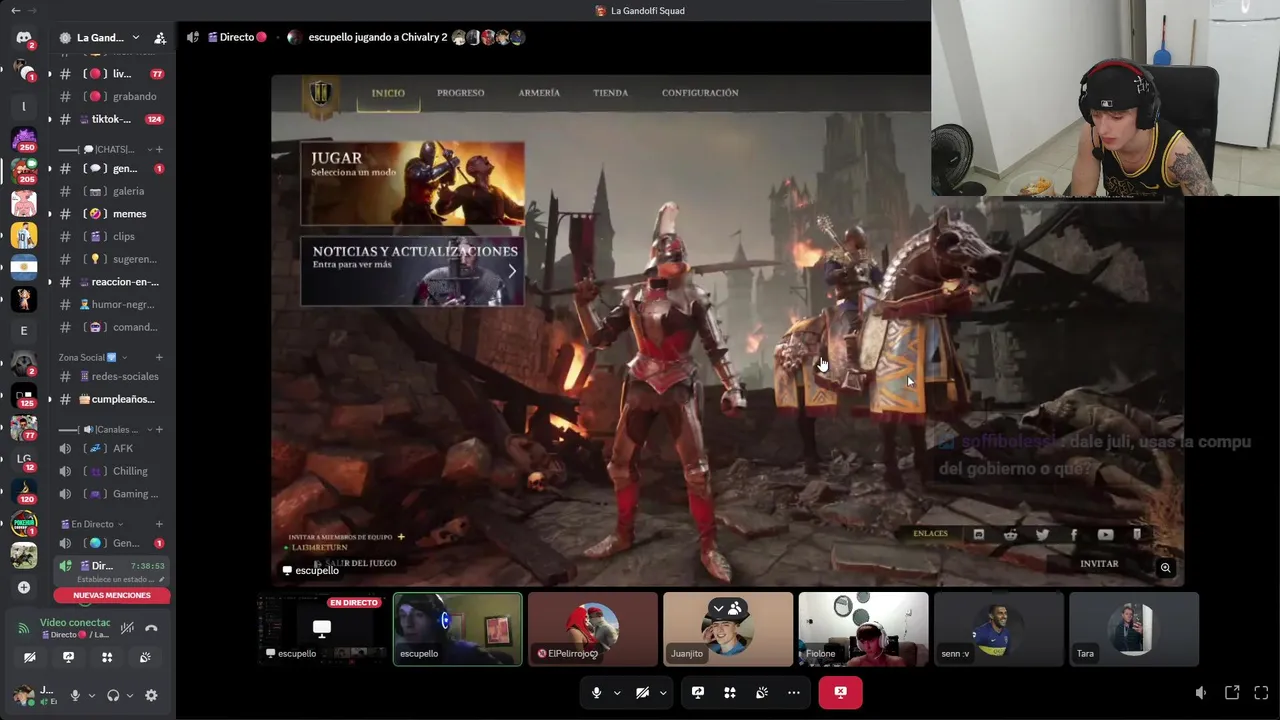Viewport: 1280px width, 720px height.
Task: Open the LG server with 12 badge
Action: (x=23, y=459)
